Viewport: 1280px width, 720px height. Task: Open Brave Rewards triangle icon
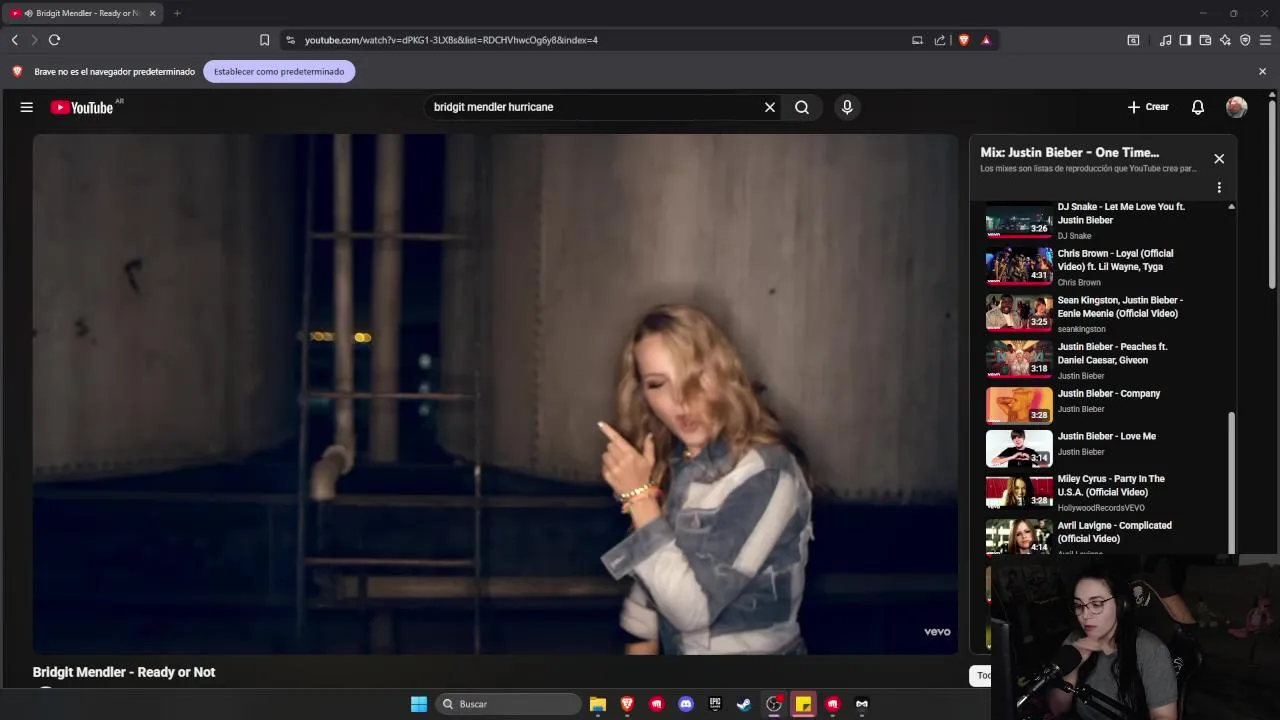coord(986,40)
